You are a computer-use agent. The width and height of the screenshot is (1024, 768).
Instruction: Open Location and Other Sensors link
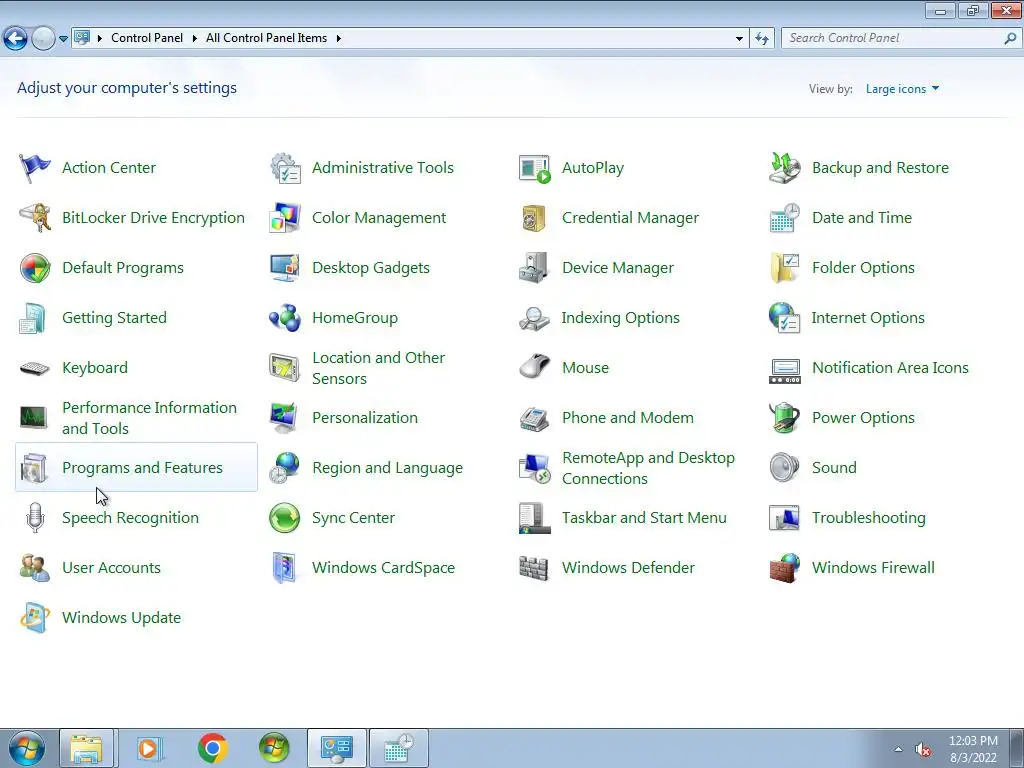[379, 368]
